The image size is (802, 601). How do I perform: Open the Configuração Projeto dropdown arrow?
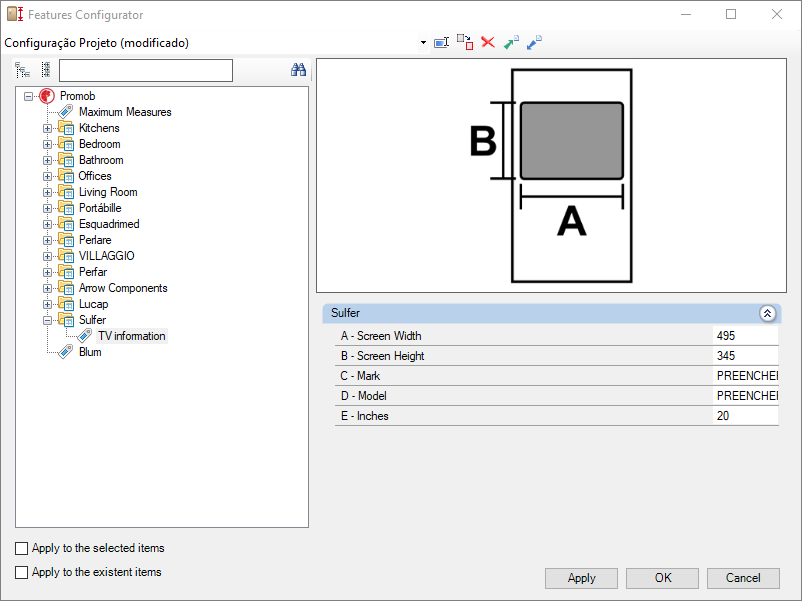coord(424,42)
